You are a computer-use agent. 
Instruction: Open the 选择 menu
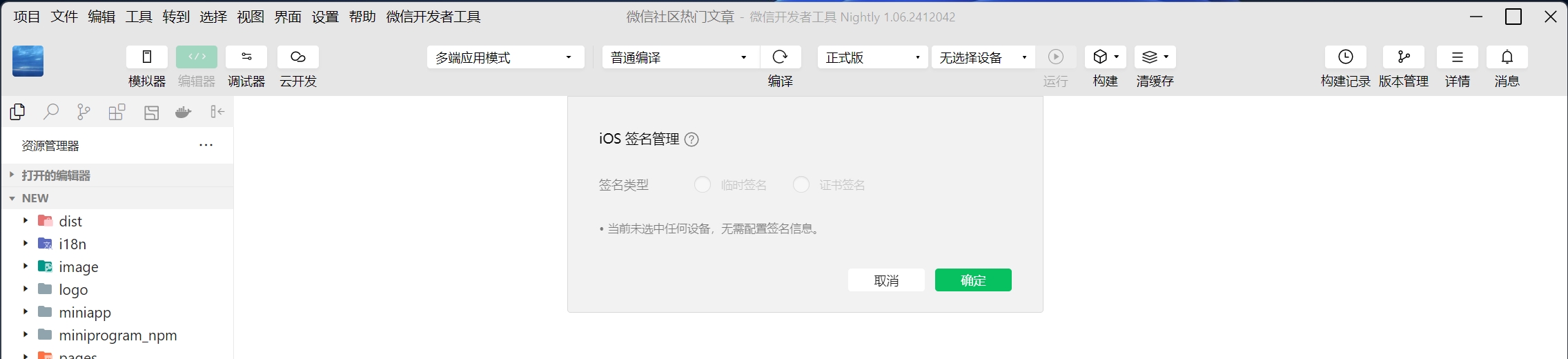[x=213, y=17]
